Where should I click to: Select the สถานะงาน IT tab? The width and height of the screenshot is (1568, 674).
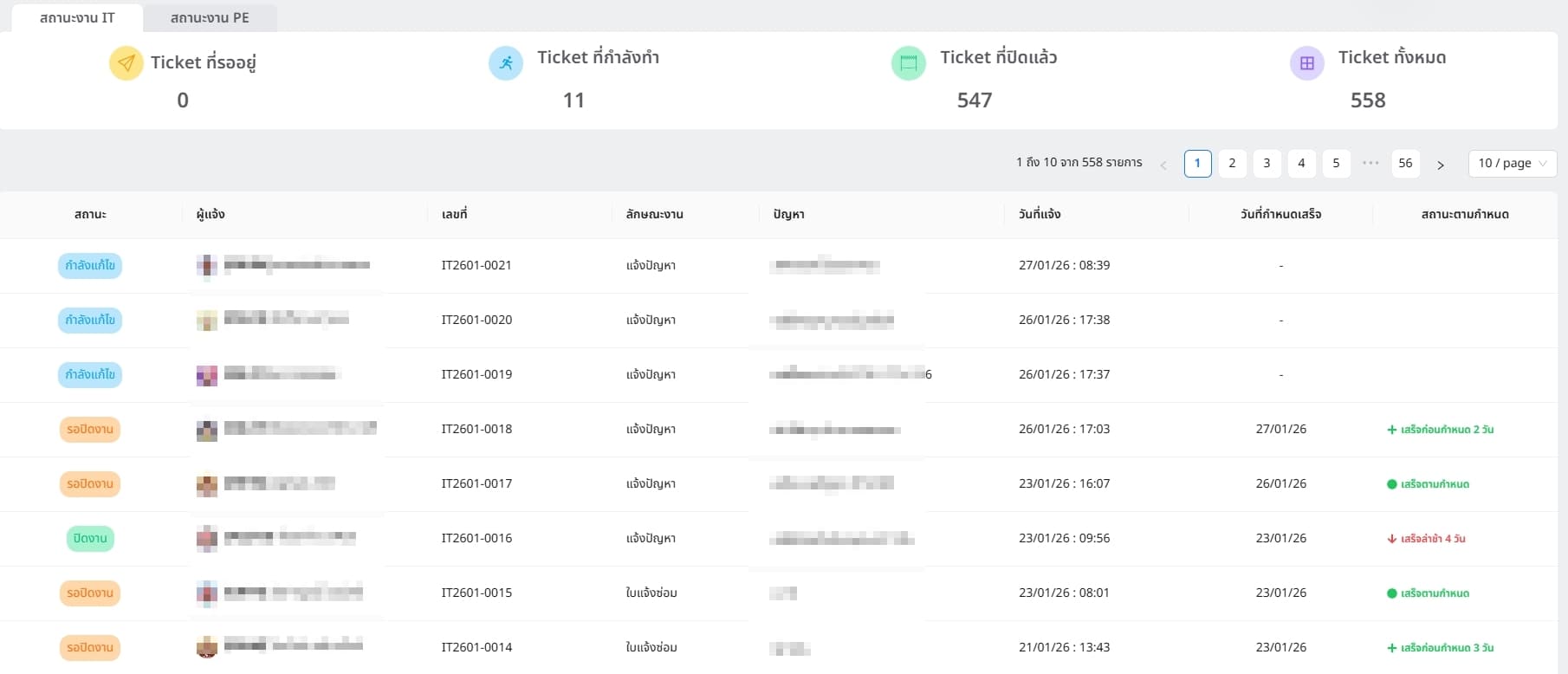coord(77,17)
